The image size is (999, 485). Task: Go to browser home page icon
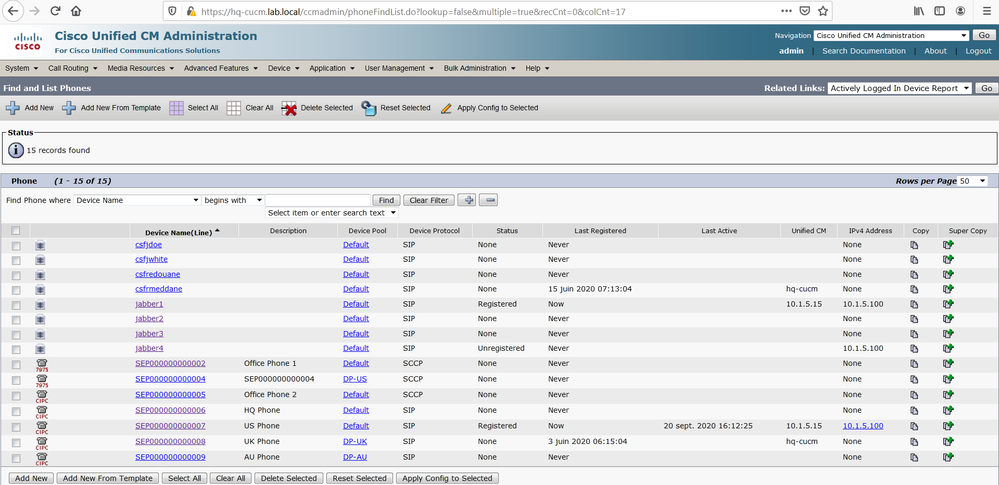pos(76,11)
